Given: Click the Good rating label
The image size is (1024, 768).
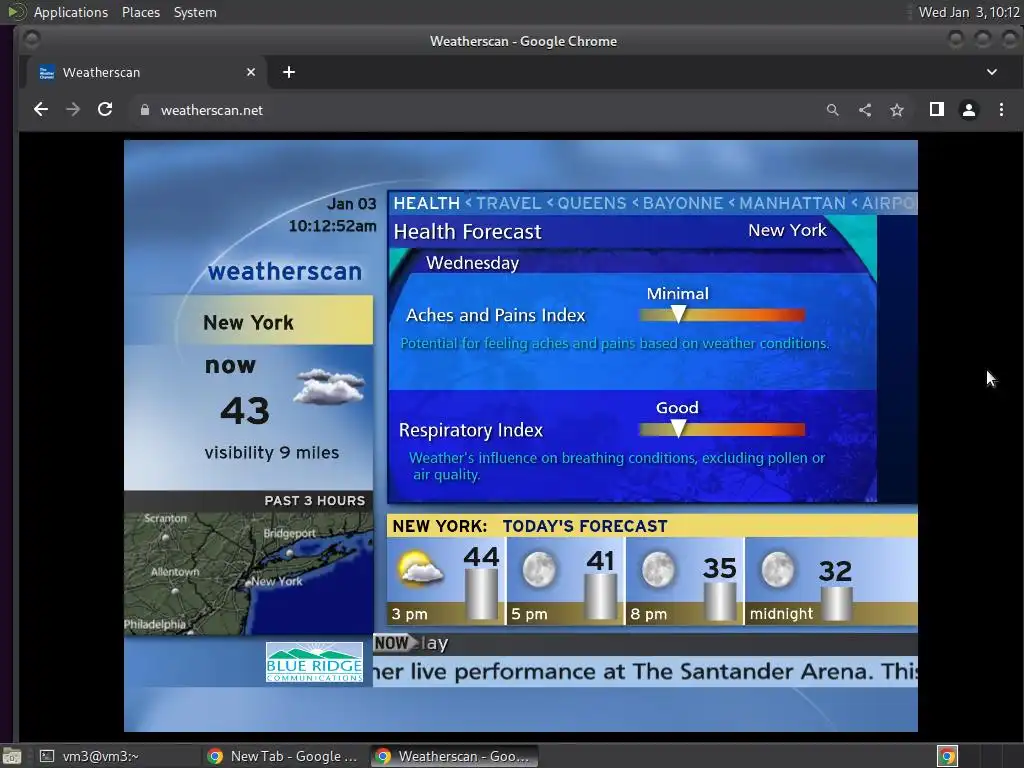Looking at the screenshot, I should pos(677,408).
